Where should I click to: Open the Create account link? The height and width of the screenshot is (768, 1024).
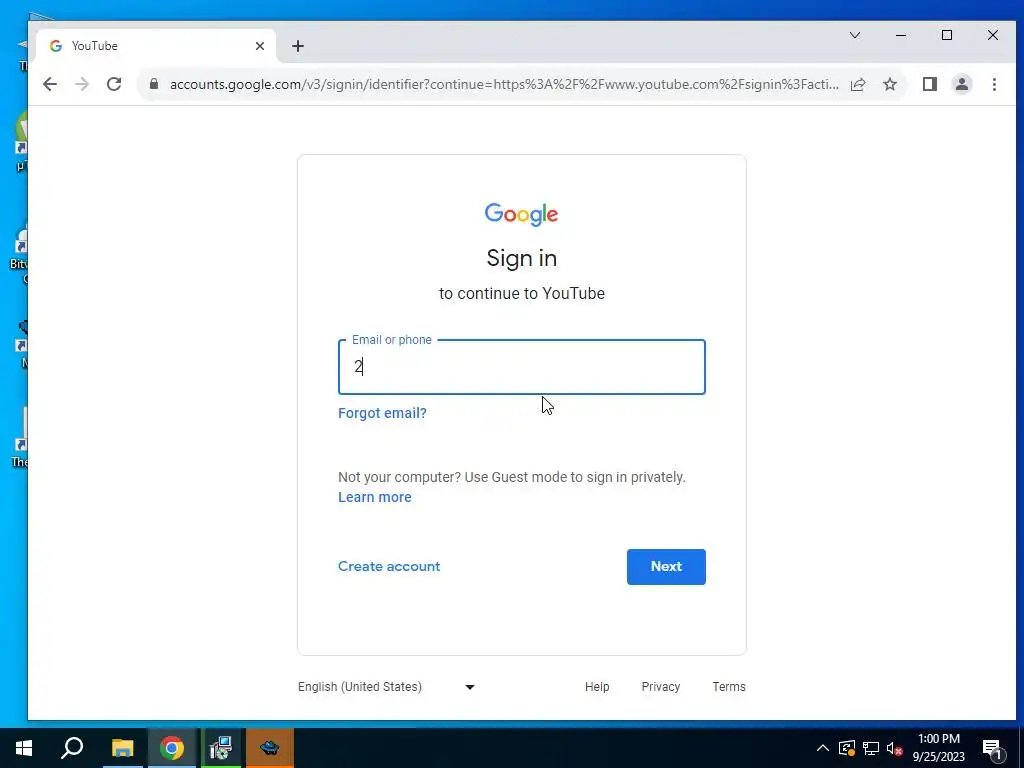[x=389, y=566]
